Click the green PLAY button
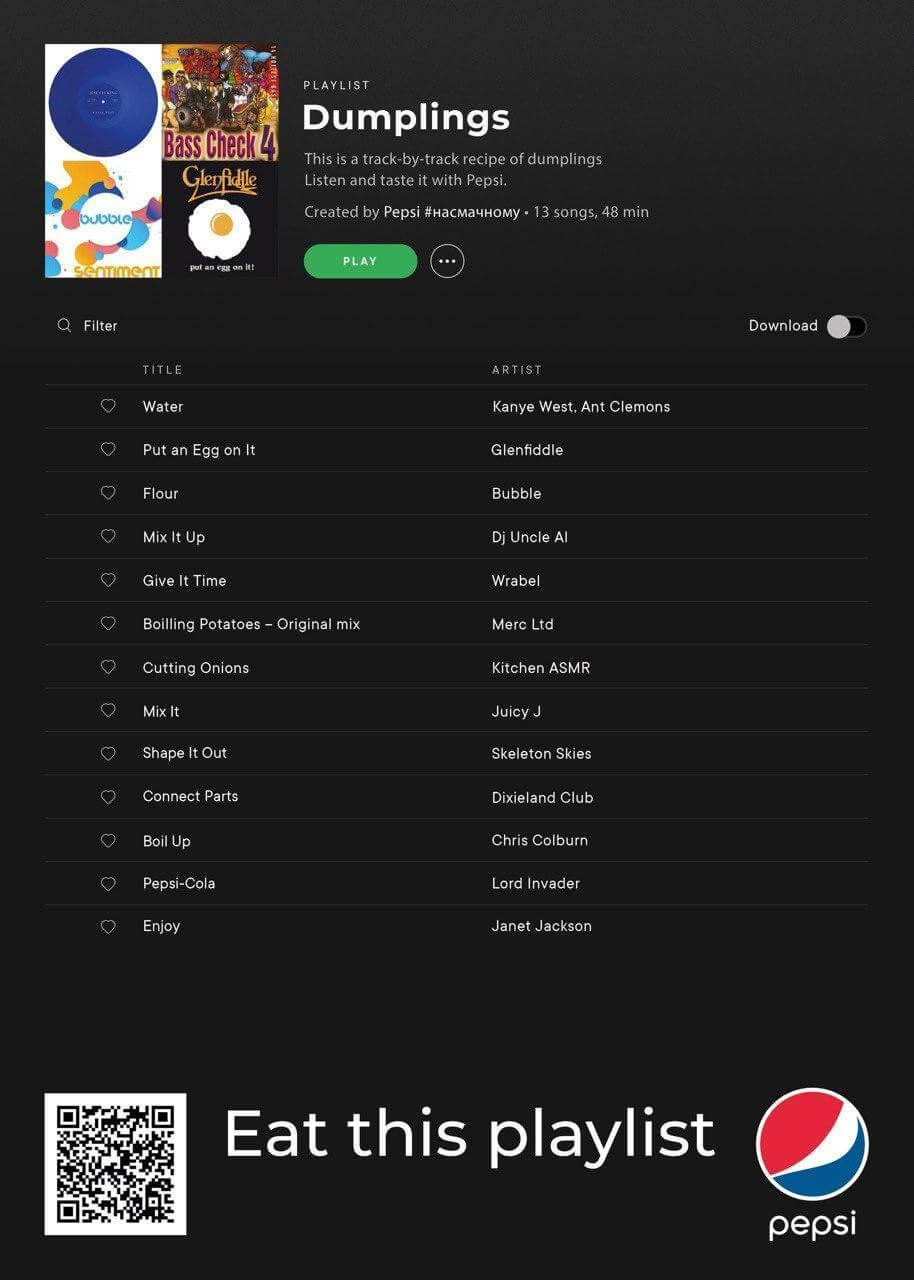Viewport: 914px width, 1280px height. pyautogui.click(x=360, y=261)
